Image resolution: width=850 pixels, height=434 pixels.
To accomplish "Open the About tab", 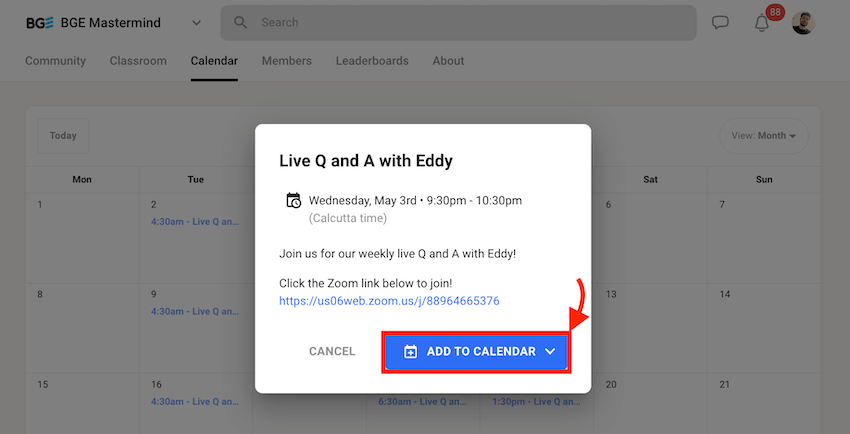I will point(448,61).
